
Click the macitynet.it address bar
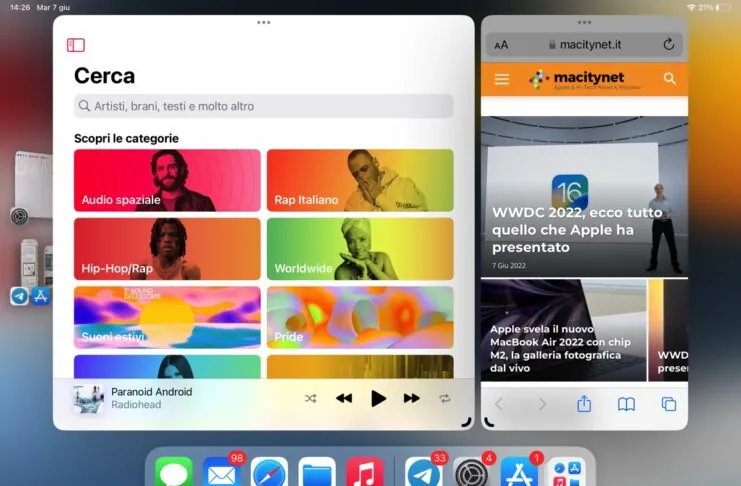pyautogui.click(x=584, y=44)
